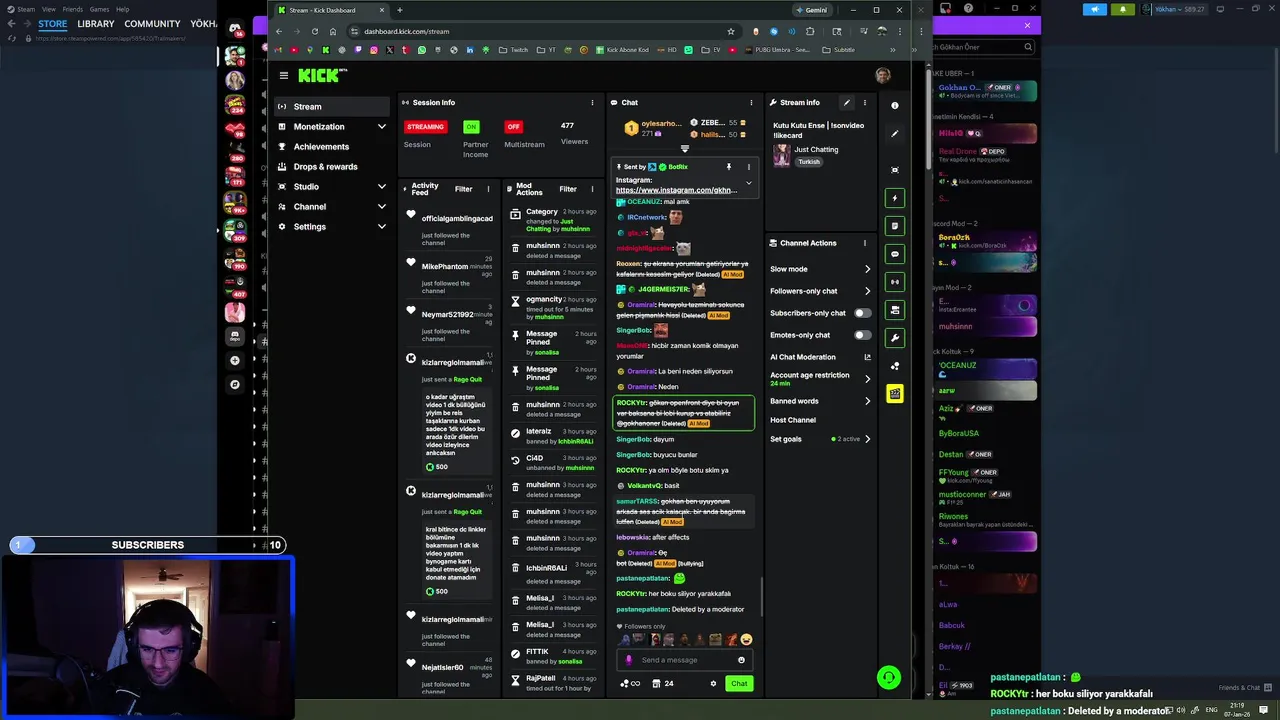1280x720 pixels.
Task: Open AI Chat Moderation external link icon
Action: tap(867, 357)
